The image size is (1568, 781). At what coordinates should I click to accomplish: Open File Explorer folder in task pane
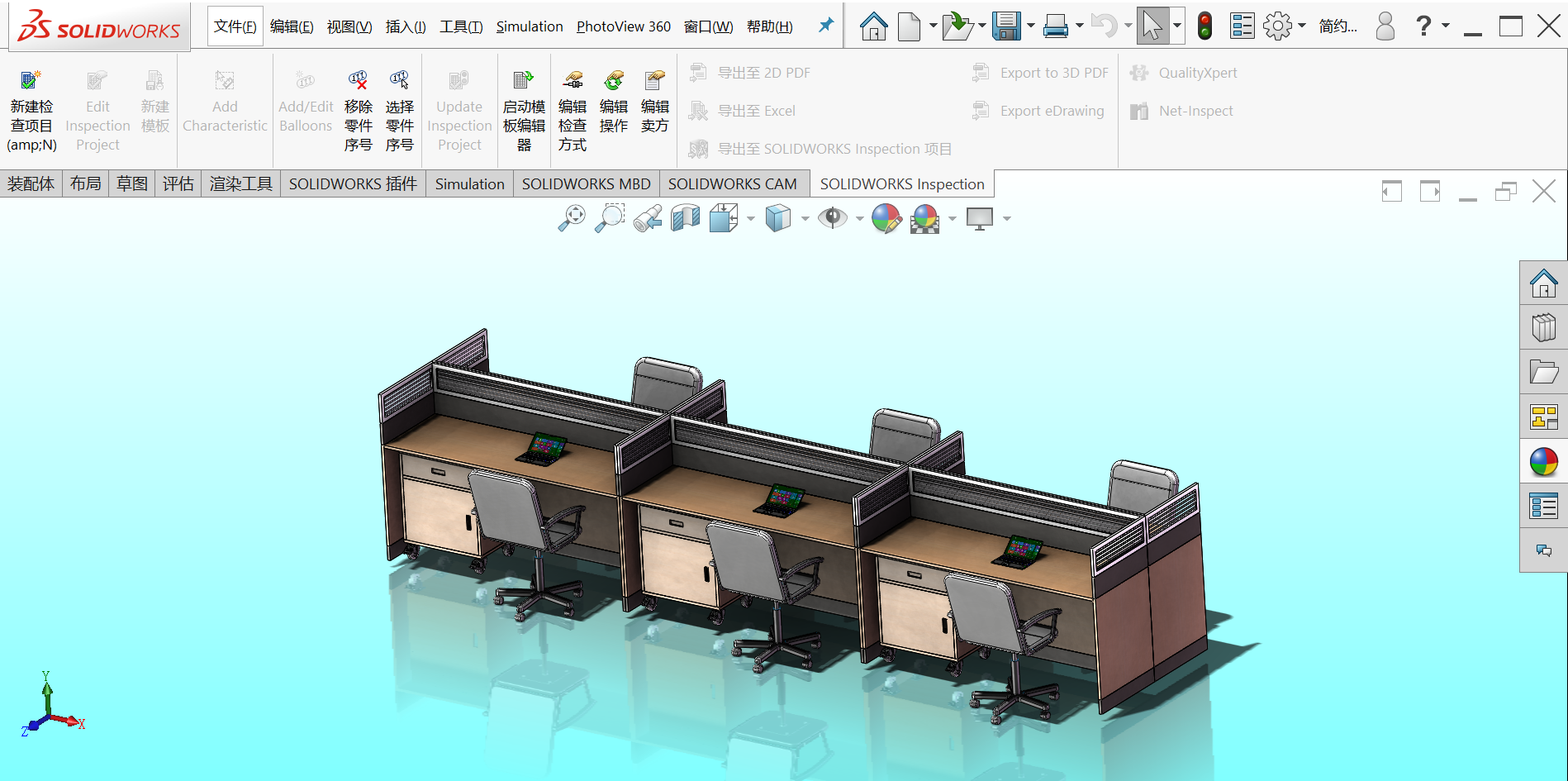(x=1544, y=373)
